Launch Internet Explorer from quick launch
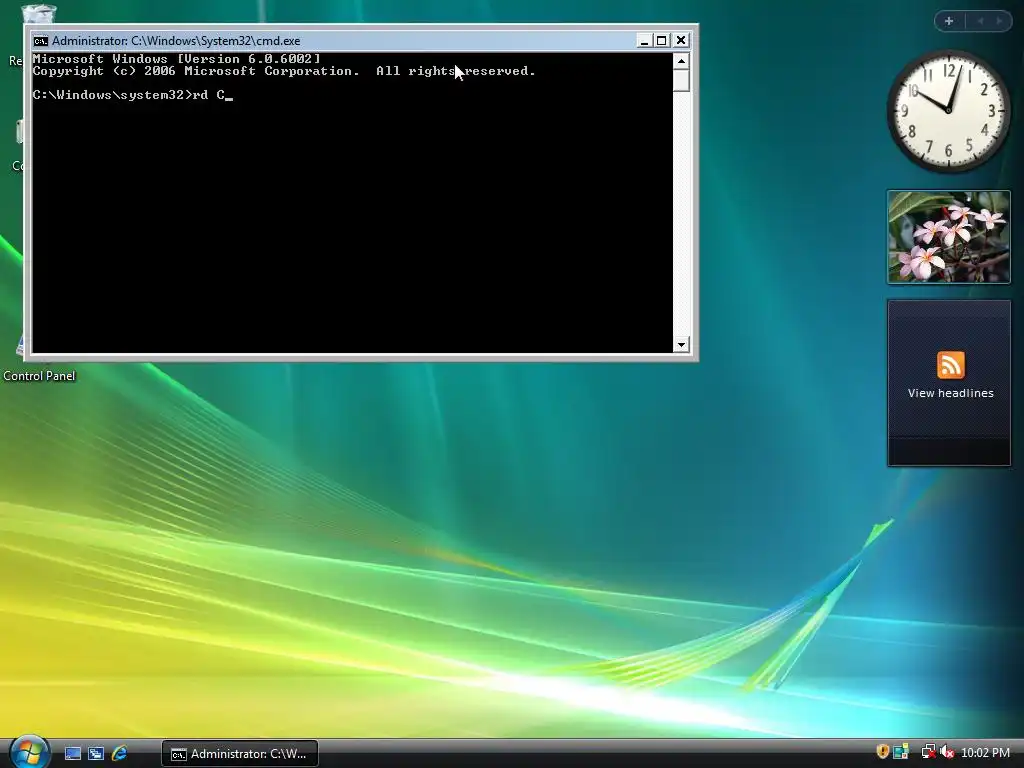This screenshot has height=768, width=1024. pyautogui.click(x=120, y=754)
